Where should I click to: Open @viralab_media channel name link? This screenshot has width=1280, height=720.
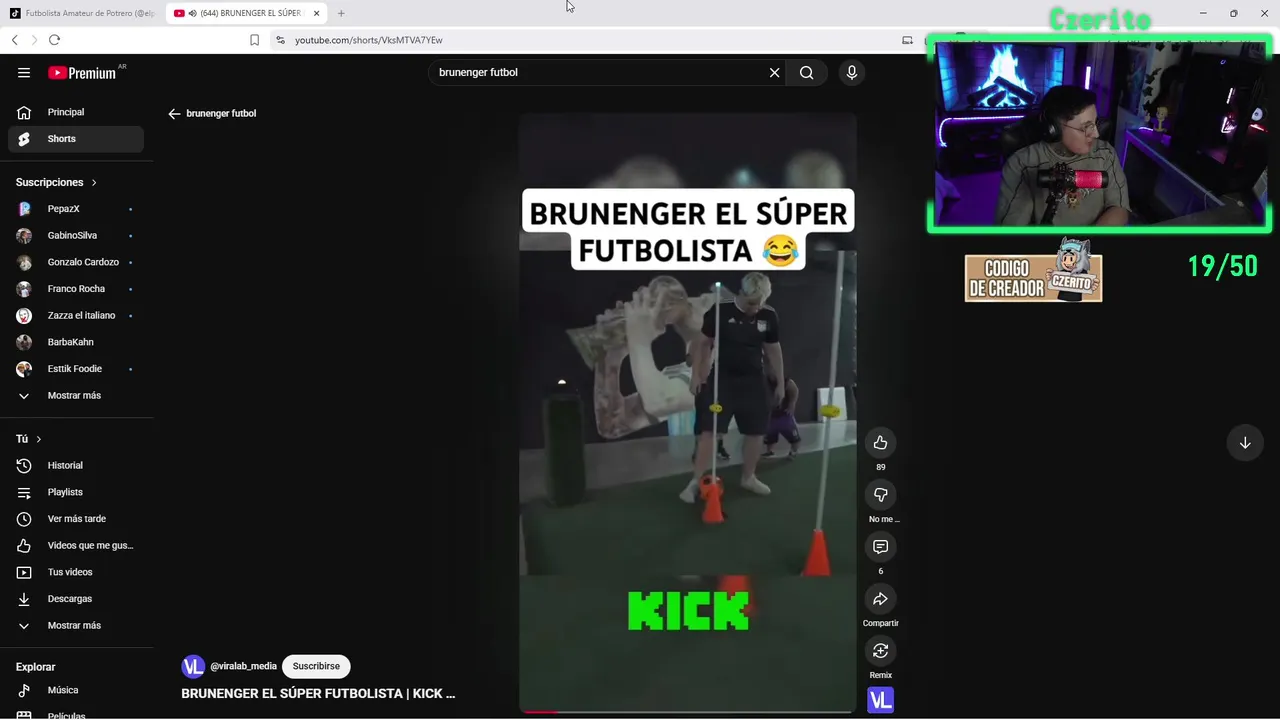click(x=243, y=666)
